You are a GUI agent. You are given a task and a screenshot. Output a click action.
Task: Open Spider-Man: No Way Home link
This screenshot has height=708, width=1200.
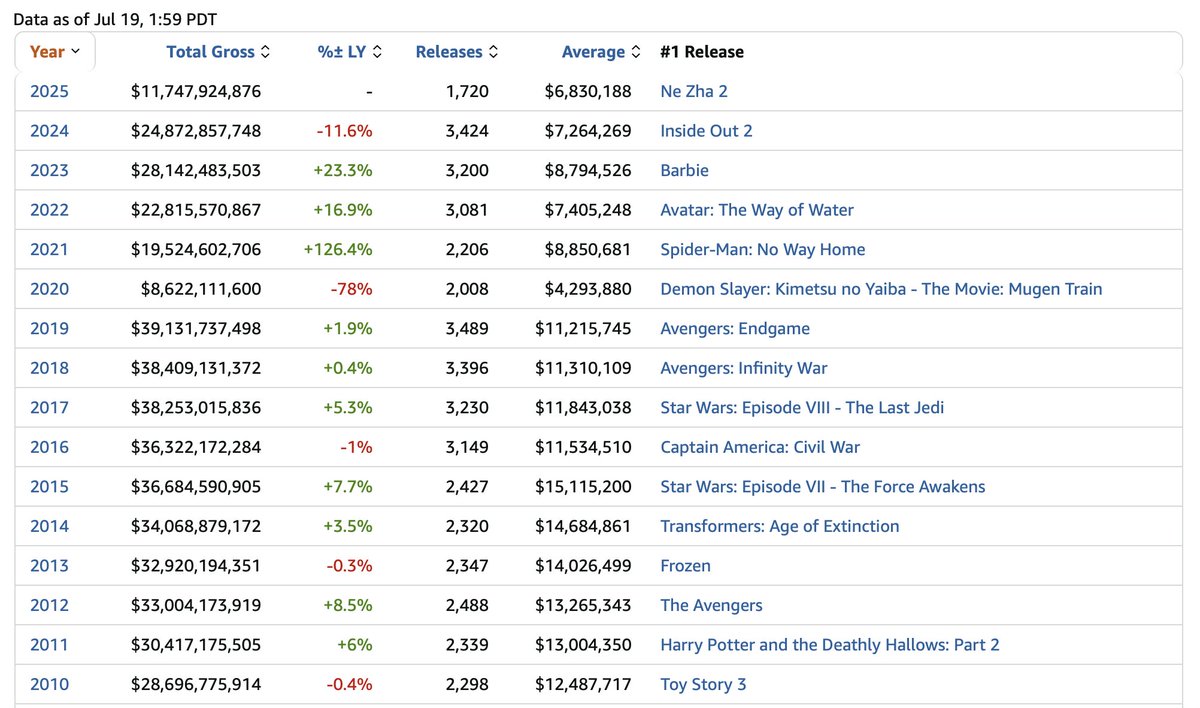coord(763,250)
